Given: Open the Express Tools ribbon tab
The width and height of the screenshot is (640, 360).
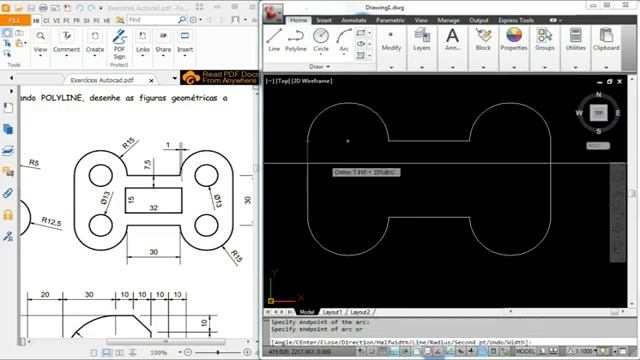Looking at the screenshot, I should click(516, 20).
